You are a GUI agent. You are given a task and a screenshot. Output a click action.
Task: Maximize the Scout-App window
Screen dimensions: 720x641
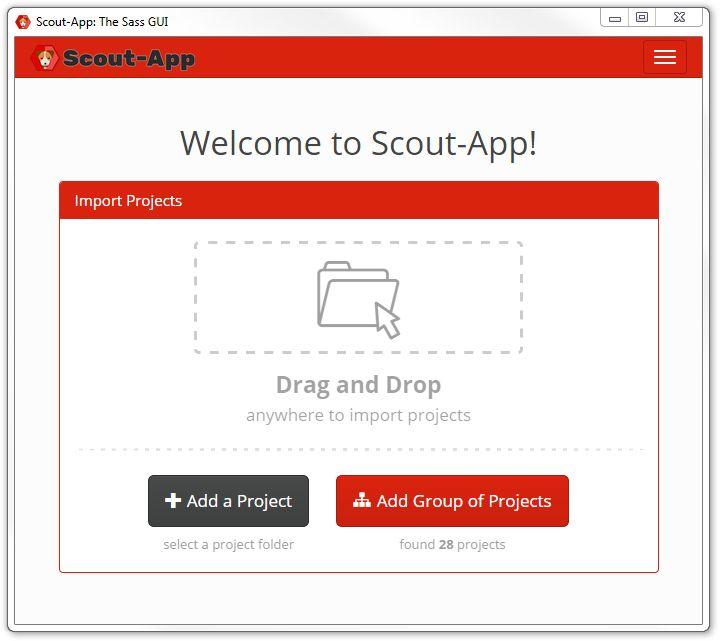(x=641, y=17)
